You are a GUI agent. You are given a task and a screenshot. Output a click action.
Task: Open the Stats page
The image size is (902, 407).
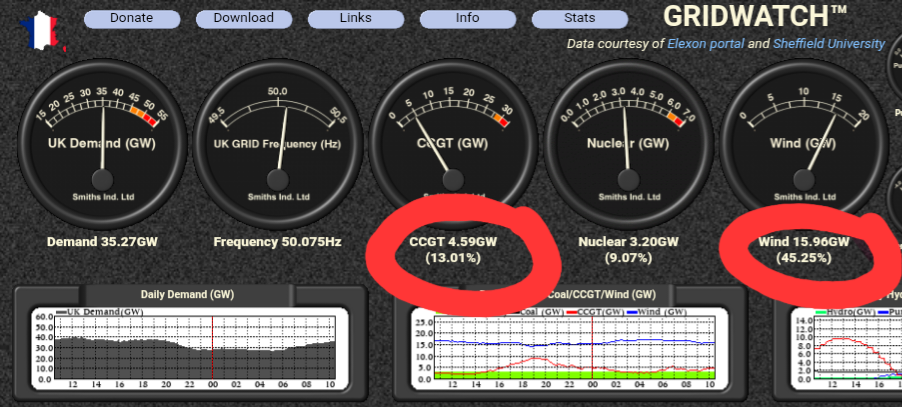(579, 18)
